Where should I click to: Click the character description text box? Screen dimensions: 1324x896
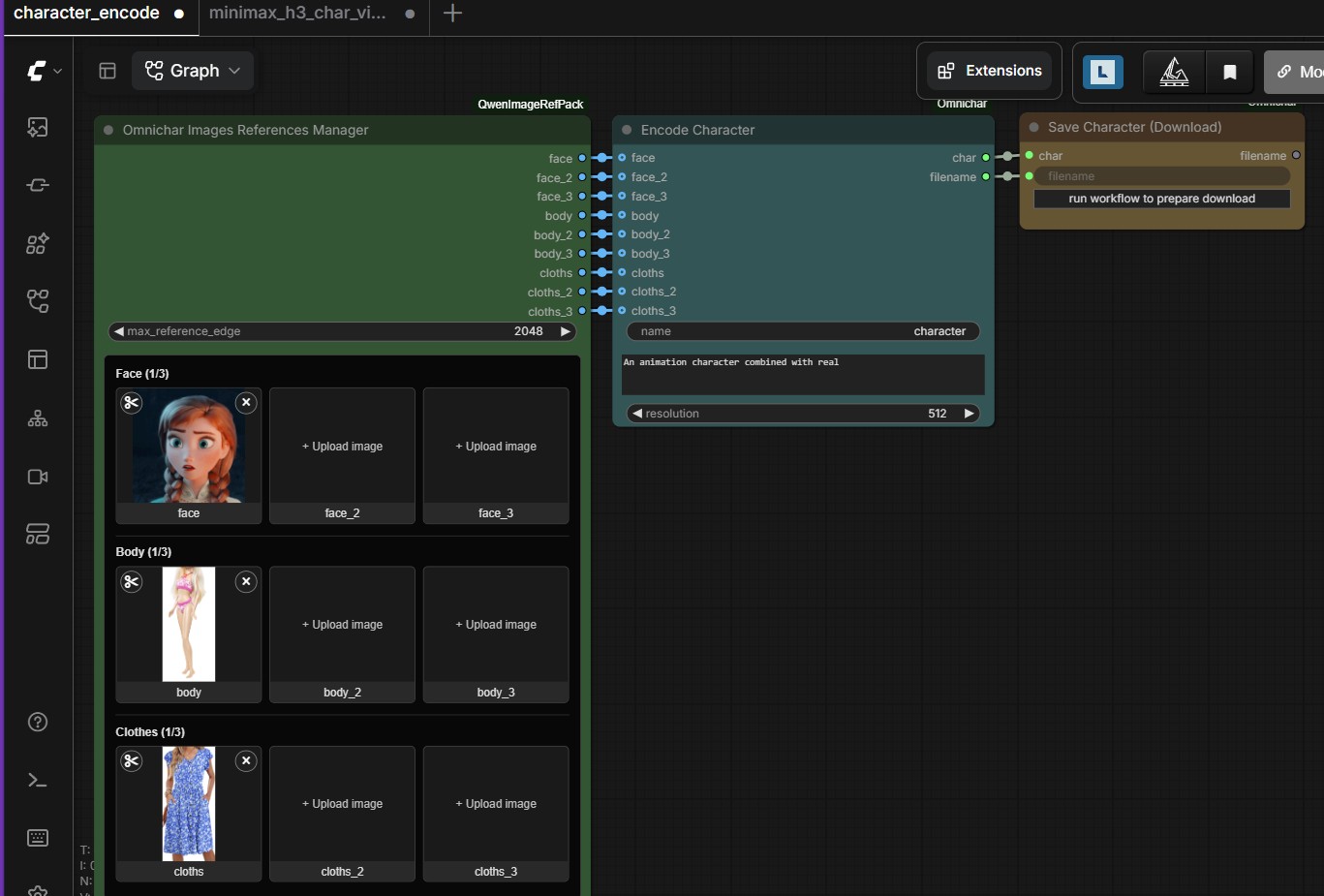tap(803, 374)
